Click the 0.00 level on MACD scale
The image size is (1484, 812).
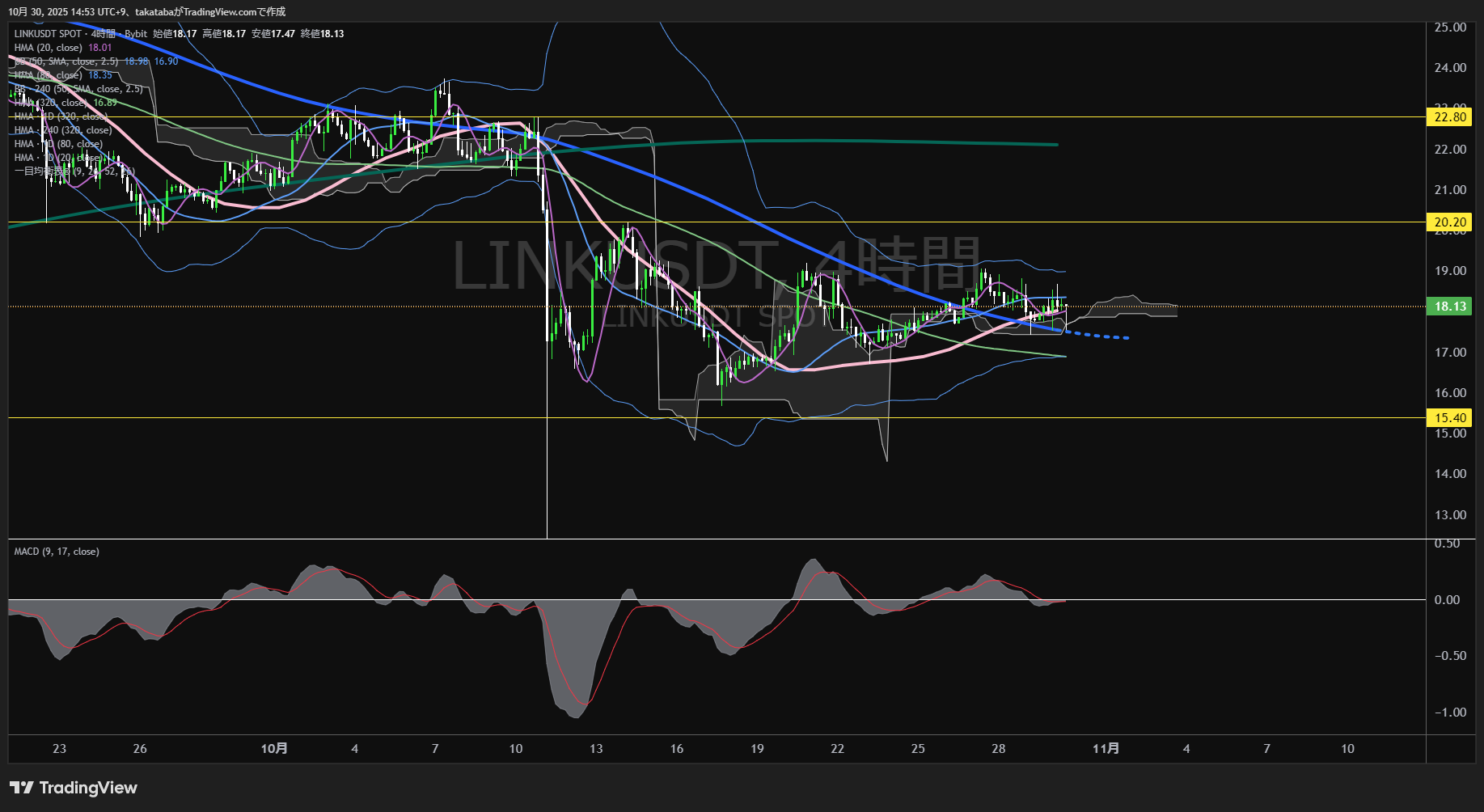point(1447,600)
